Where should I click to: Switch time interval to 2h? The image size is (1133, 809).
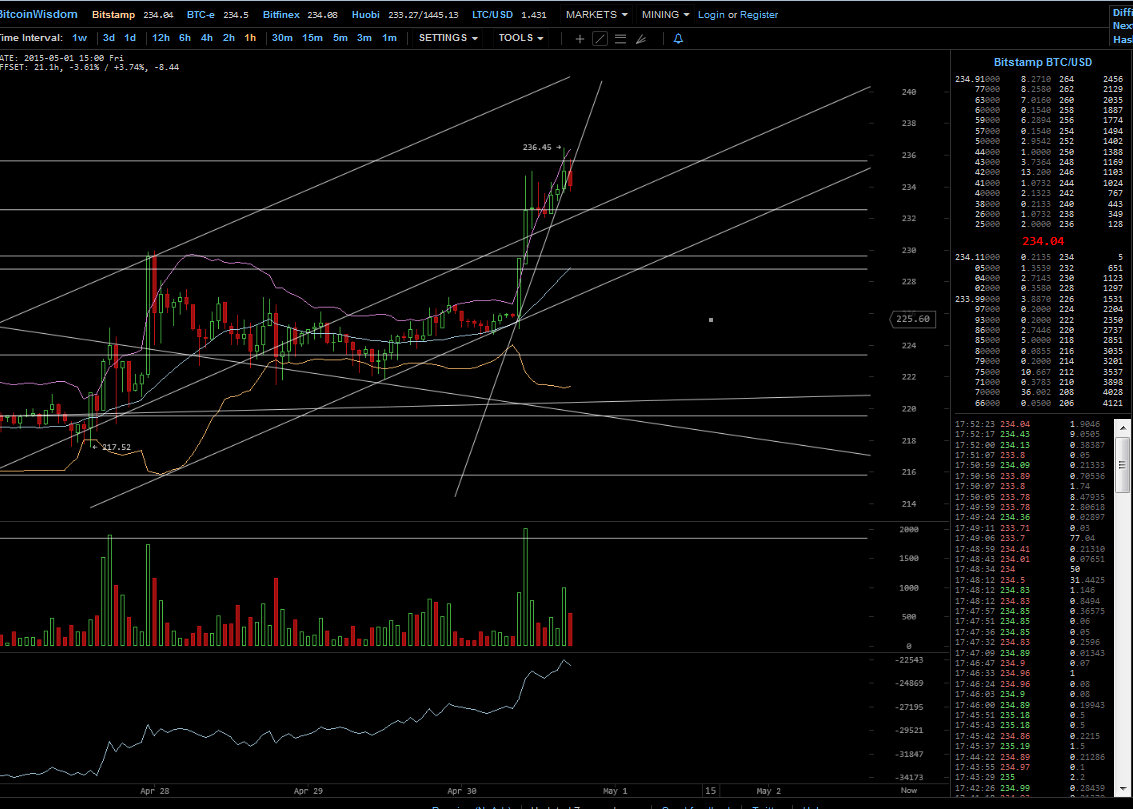click(x=228, y=38)
